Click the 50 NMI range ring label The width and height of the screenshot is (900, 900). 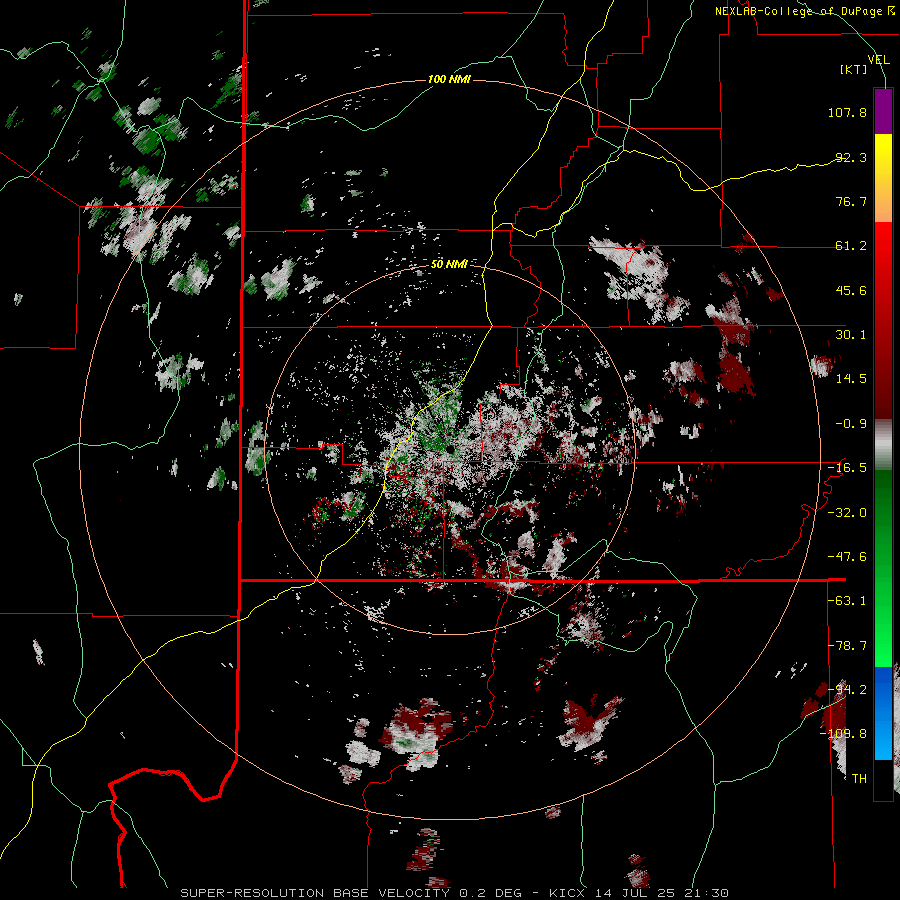[x=449, y=264]
